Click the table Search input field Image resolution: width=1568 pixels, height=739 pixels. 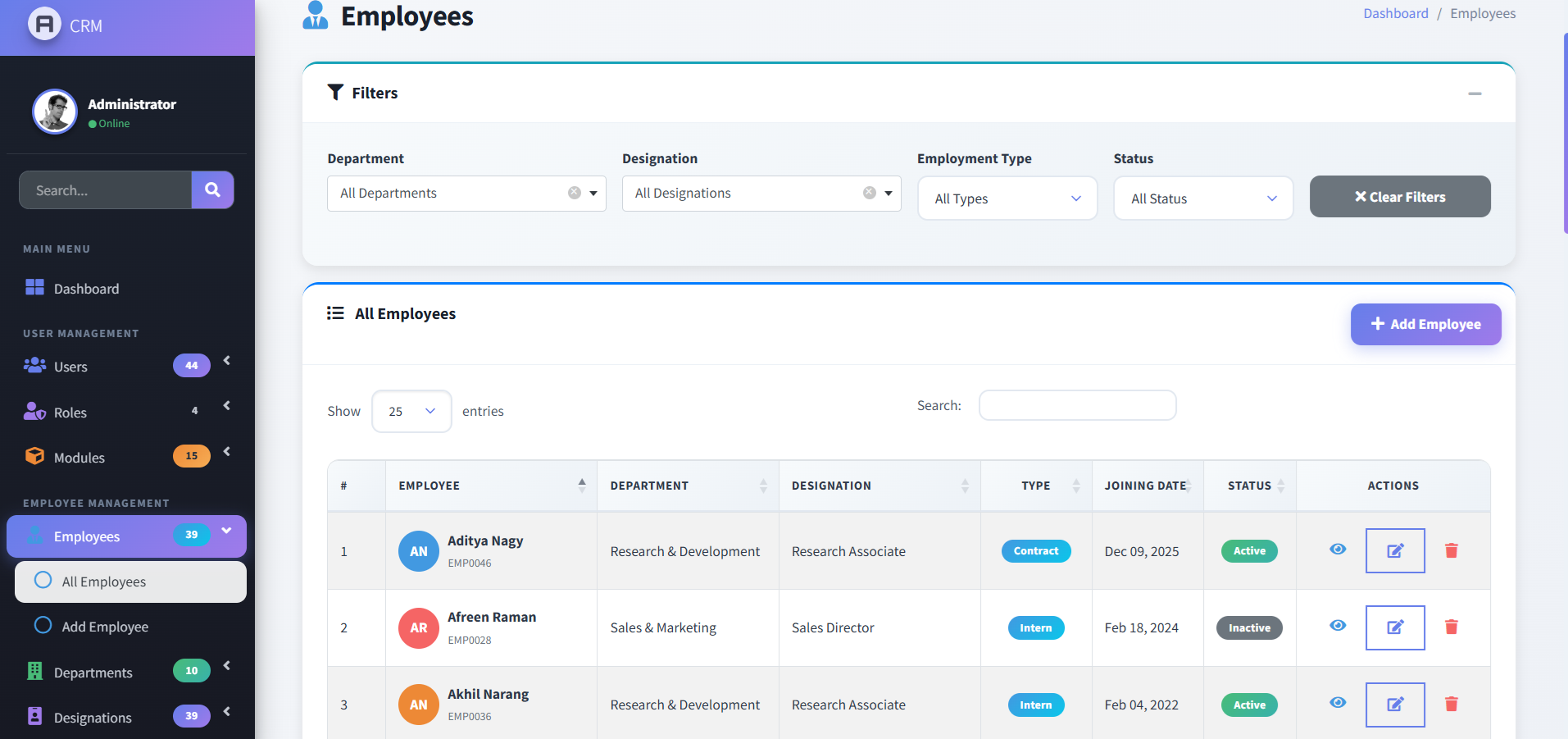(1077, 405)
